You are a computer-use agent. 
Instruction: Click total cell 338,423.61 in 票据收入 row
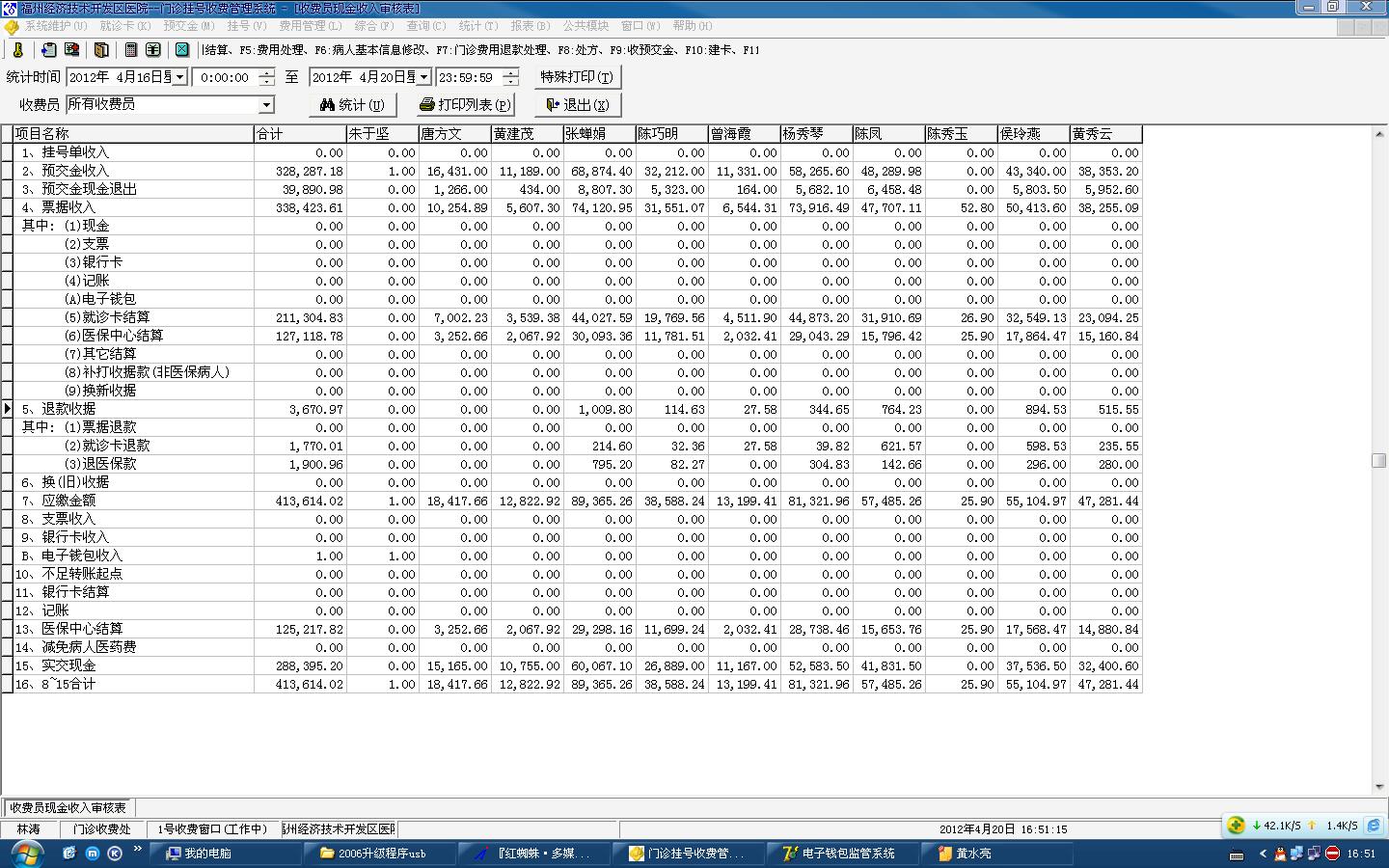pyautogui.click(x=300, y=207)
